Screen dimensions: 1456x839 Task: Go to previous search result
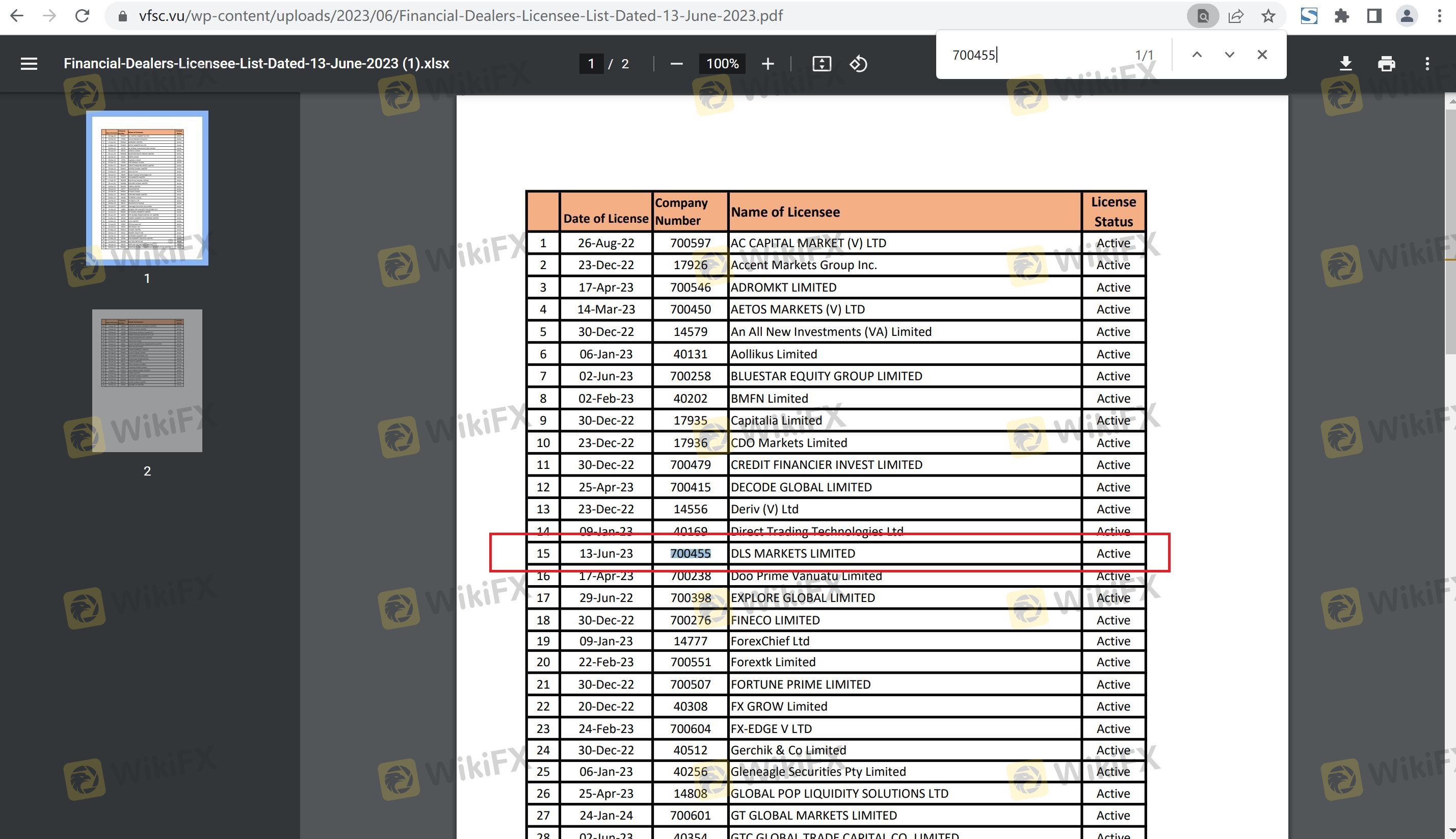tap(1197, 55)
